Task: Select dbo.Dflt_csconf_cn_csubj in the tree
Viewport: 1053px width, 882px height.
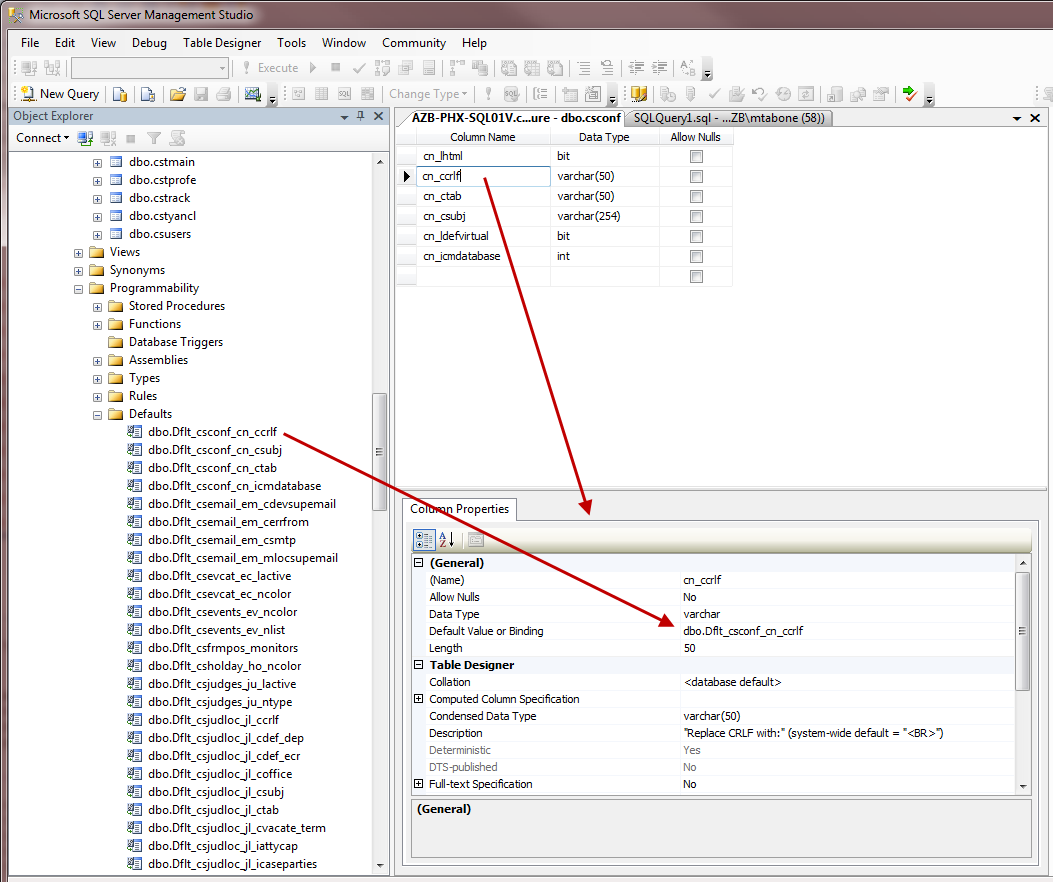Action: 214,450
